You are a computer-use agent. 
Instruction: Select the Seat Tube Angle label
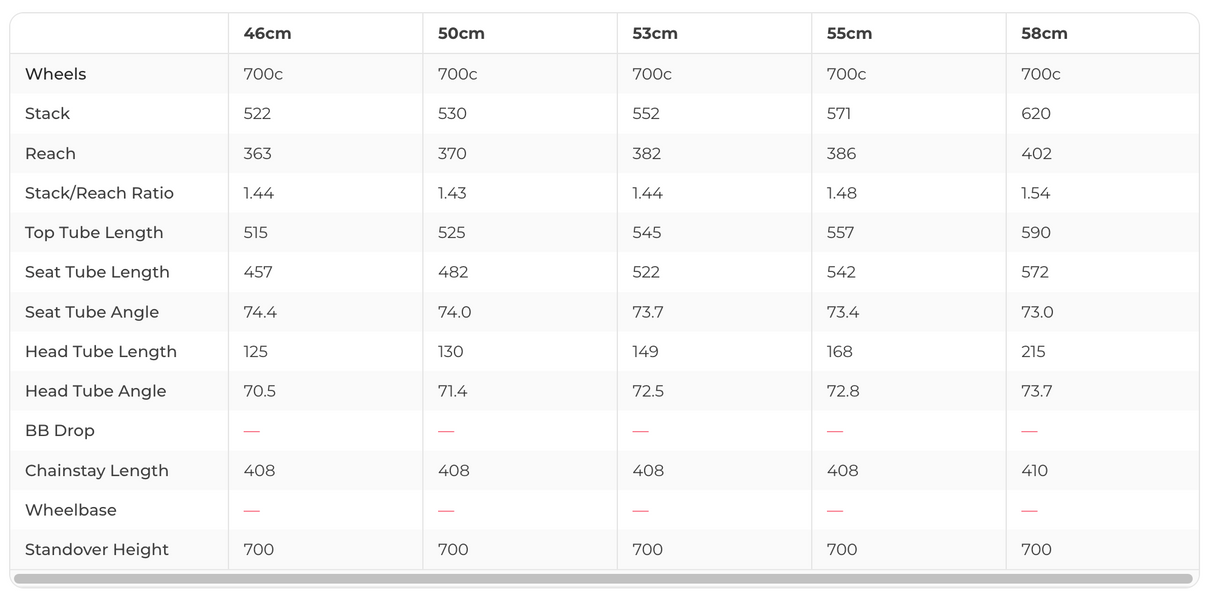pos(92,312)
